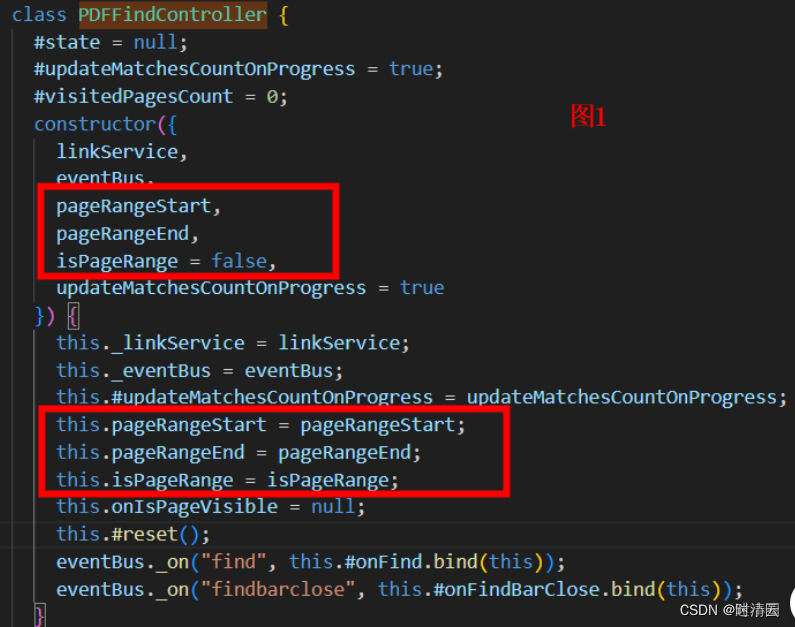Click 'this.onIsPageVisible = null;' line
Screen dimensions: 795x627
pos(210,506)
